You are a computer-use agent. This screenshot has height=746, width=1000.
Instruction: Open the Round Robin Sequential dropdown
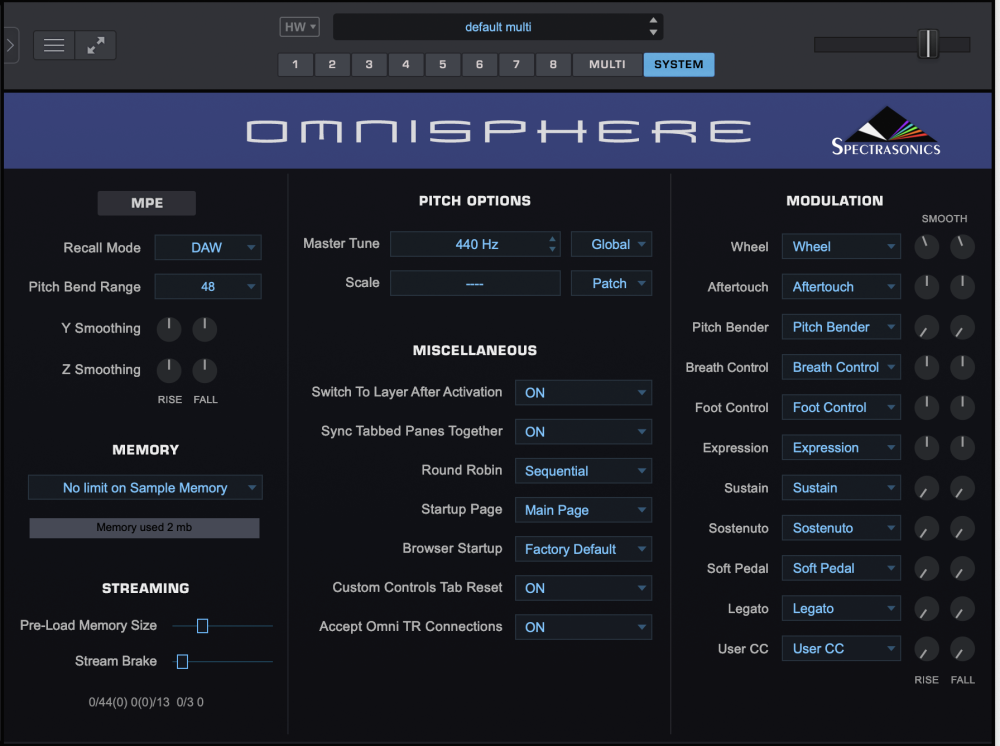584,471
